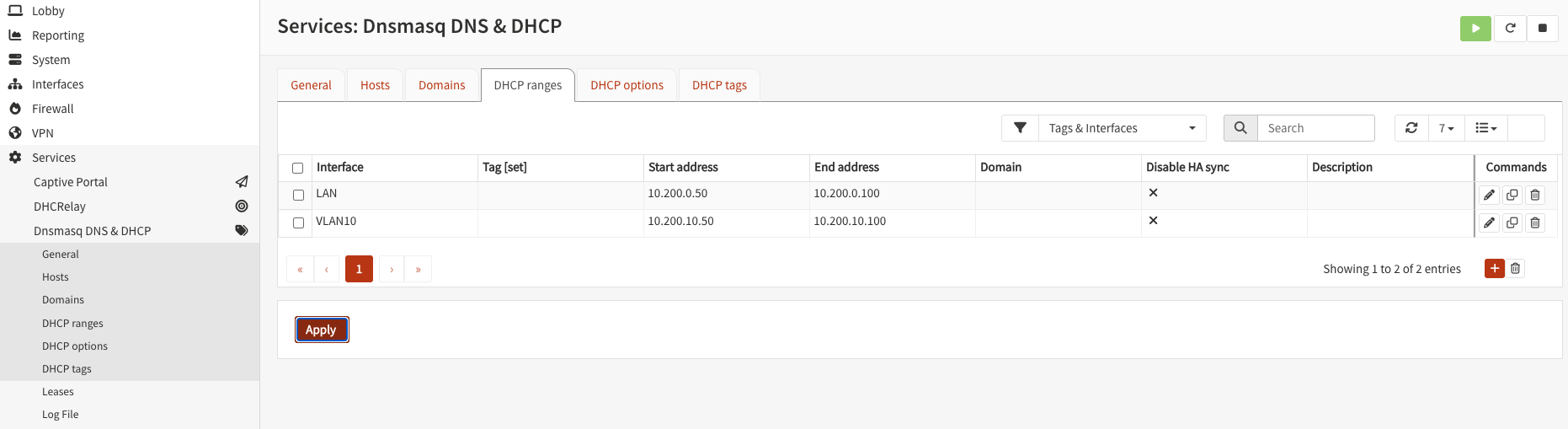This screenshot has height=429, width=1568.
Task: Start the Dnsmasq service with play button
Action: pyautogui.click(x=1475, y=28)
